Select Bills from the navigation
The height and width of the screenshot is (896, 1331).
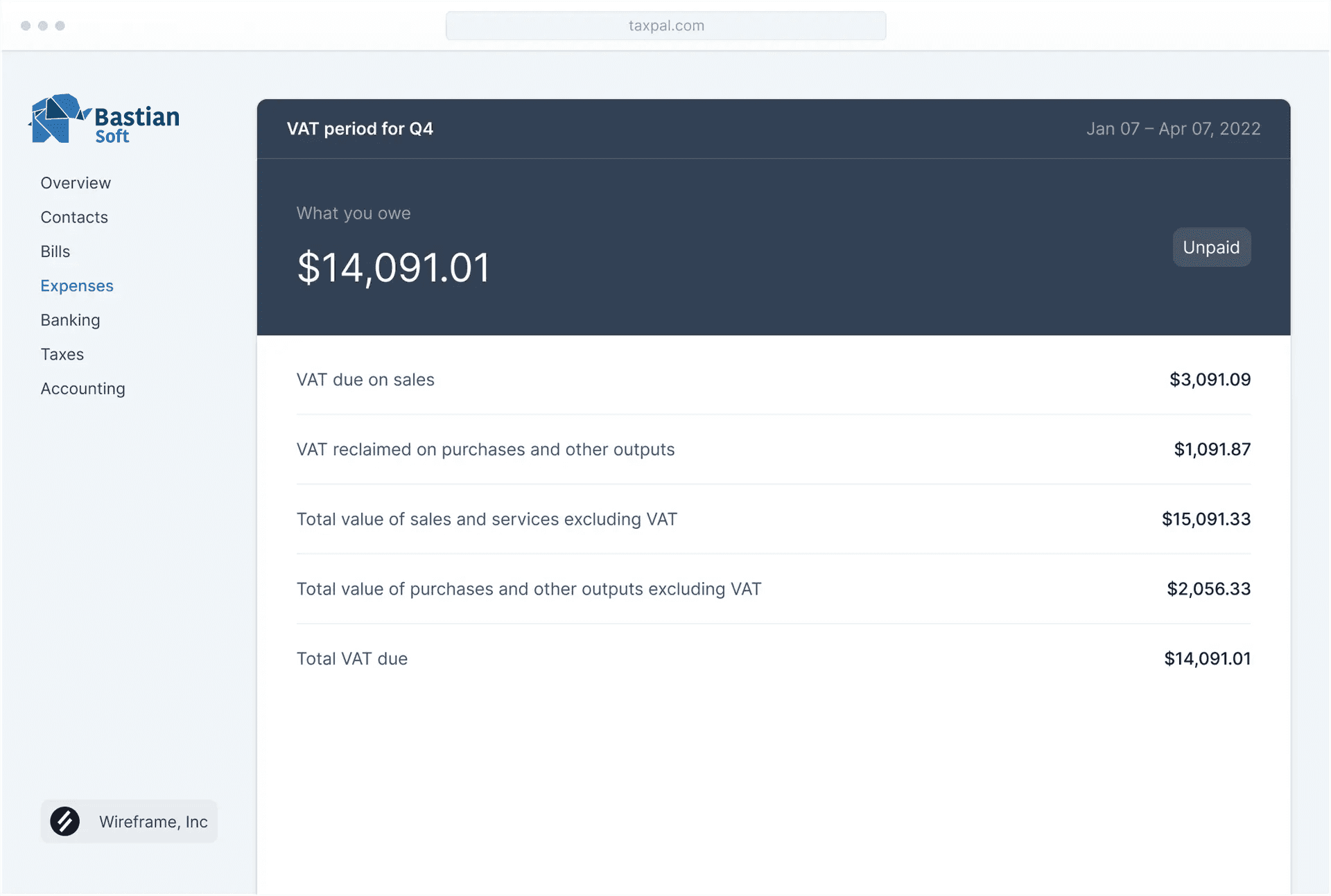(55, 252)
